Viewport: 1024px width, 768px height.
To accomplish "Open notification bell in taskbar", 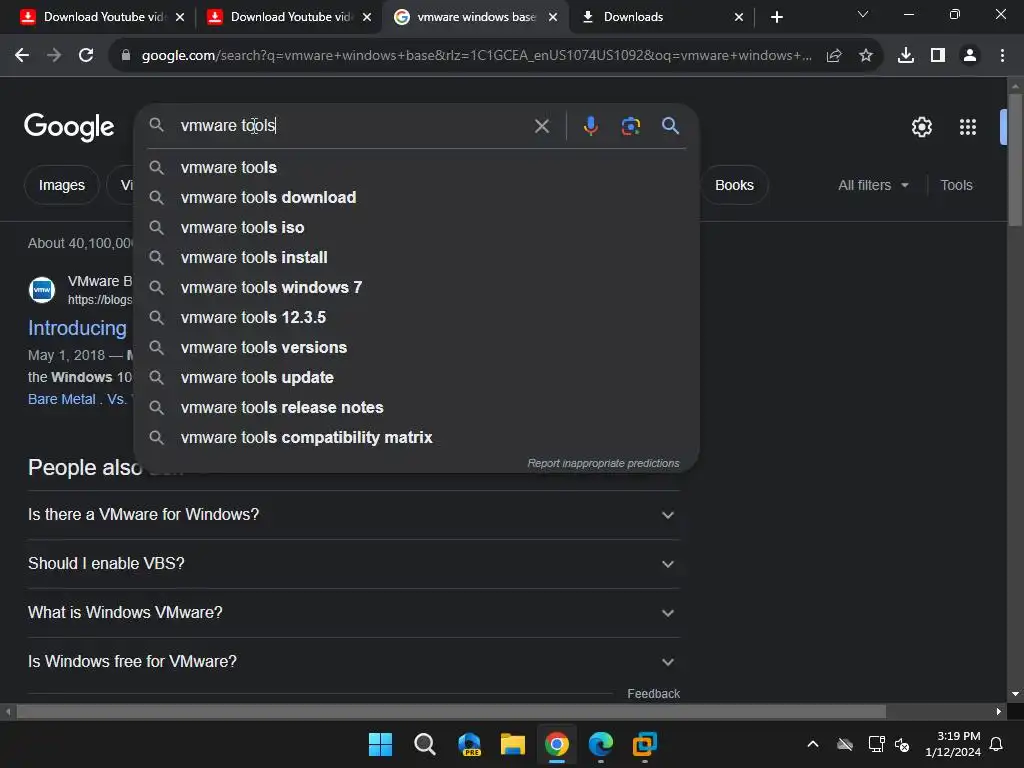I will pos(997,744).
